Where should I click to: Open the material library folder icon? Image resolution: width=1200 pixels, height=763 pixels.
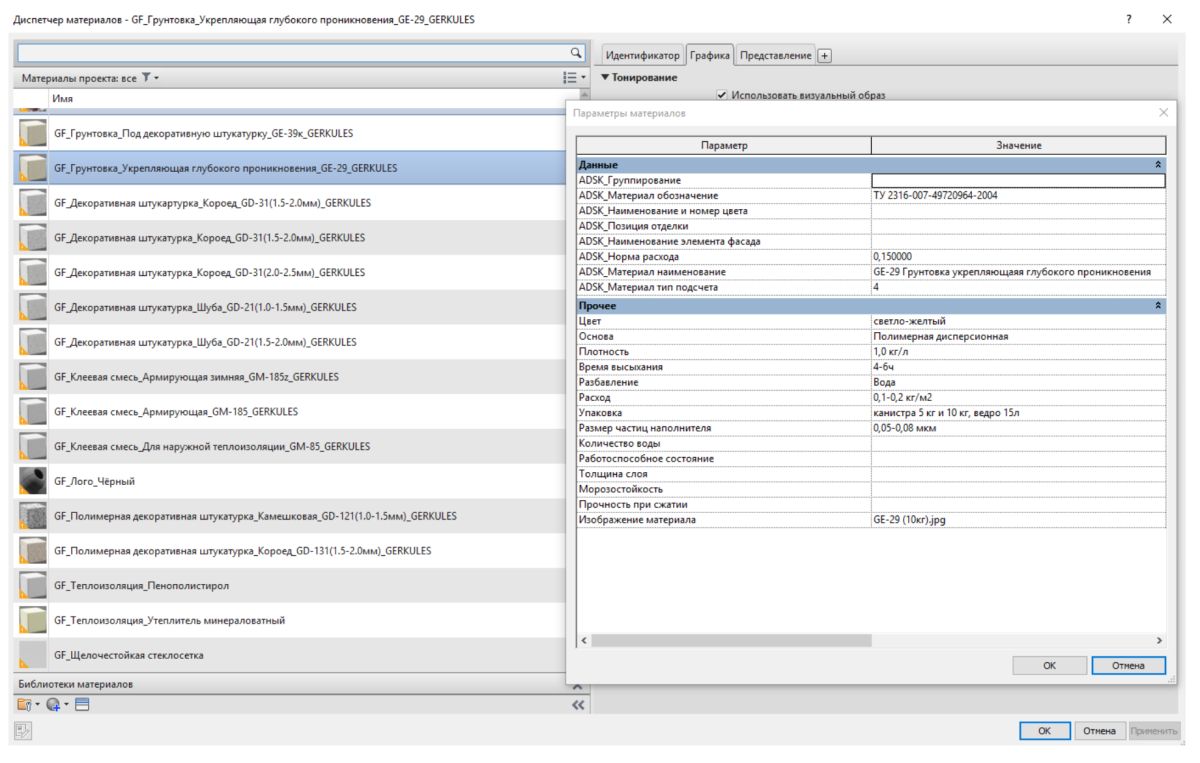pos(25,705)
